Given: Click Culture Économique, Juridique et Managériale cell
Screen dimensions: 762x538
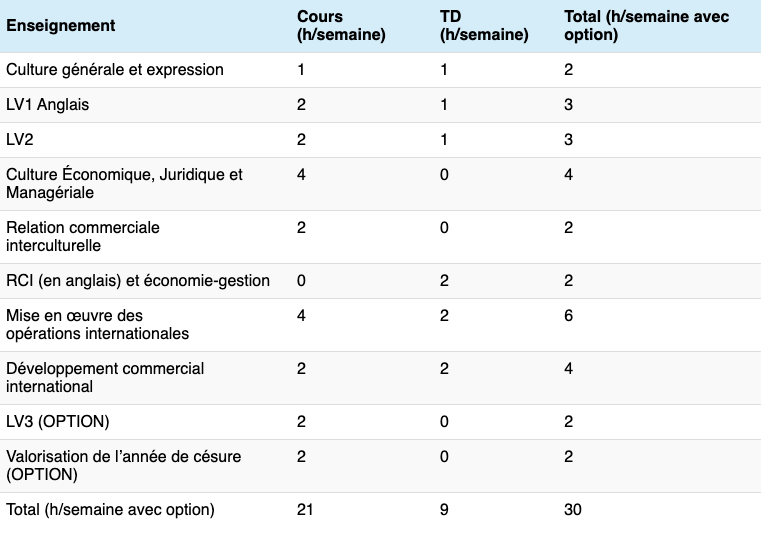Looking at the screenshot, I should point(124,183).
